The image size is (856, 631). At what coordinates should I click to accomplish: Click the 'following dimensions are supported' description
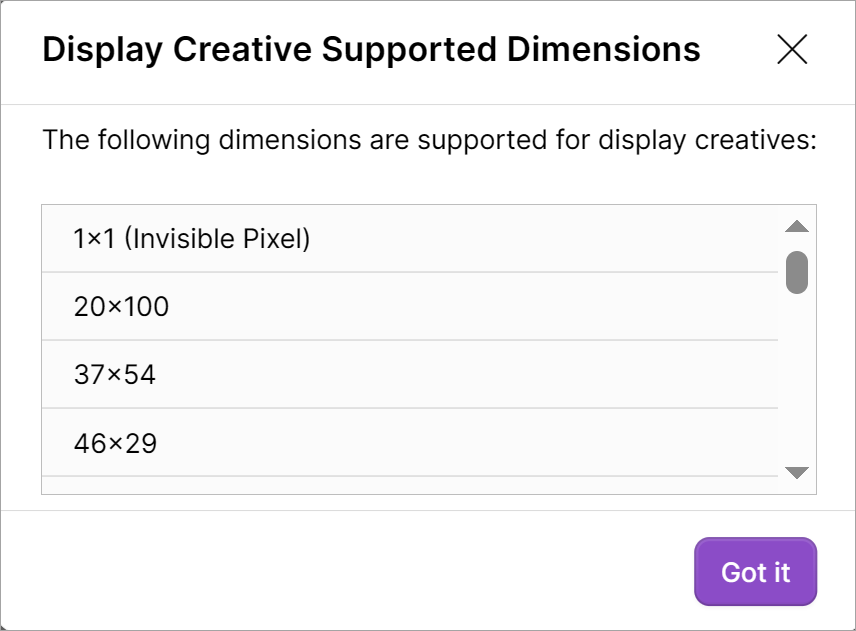click(x=430, y=139)
